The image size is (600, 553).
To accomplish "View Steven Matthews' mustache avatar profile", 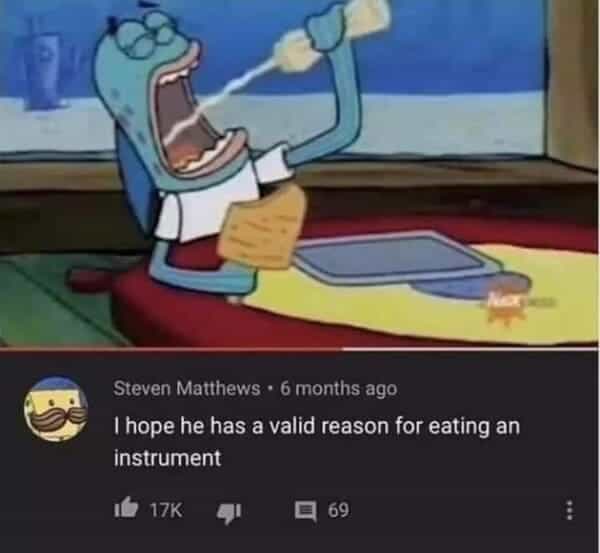I will click(56, 409).
